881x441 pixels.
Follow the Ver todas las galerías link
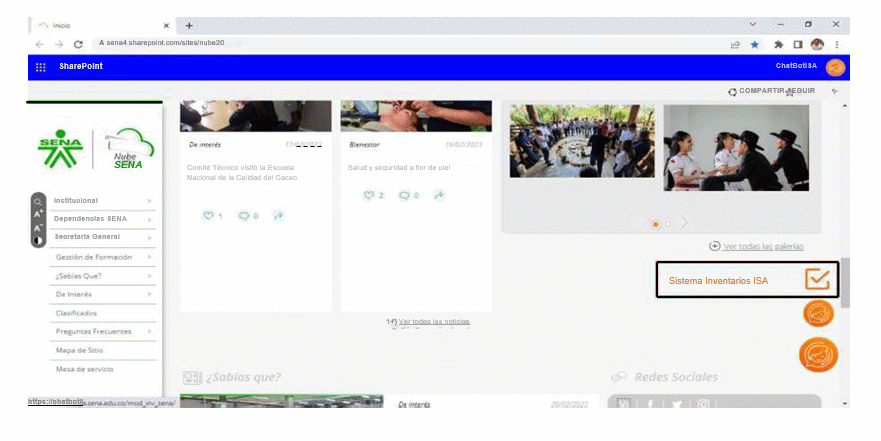[762, 246]
